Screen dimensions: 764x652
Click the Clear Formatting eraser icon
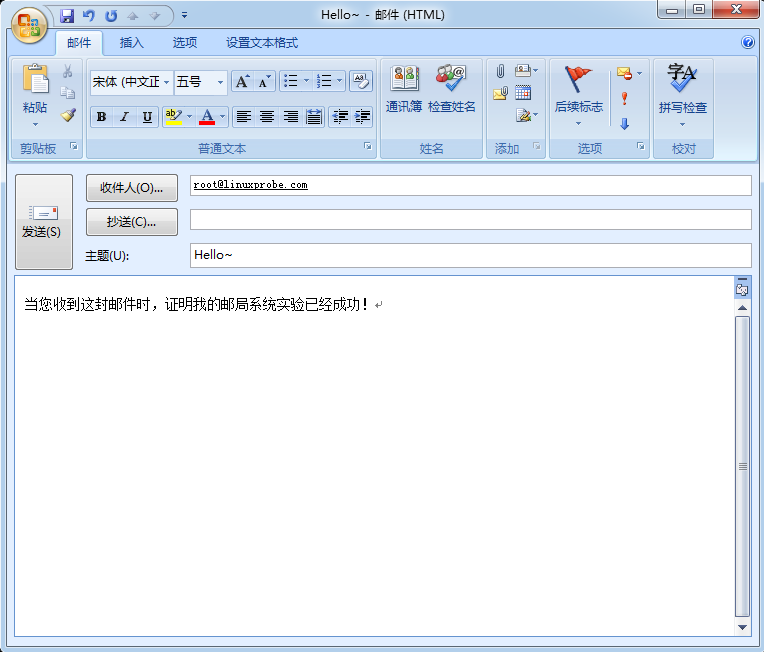click(360, 81)
